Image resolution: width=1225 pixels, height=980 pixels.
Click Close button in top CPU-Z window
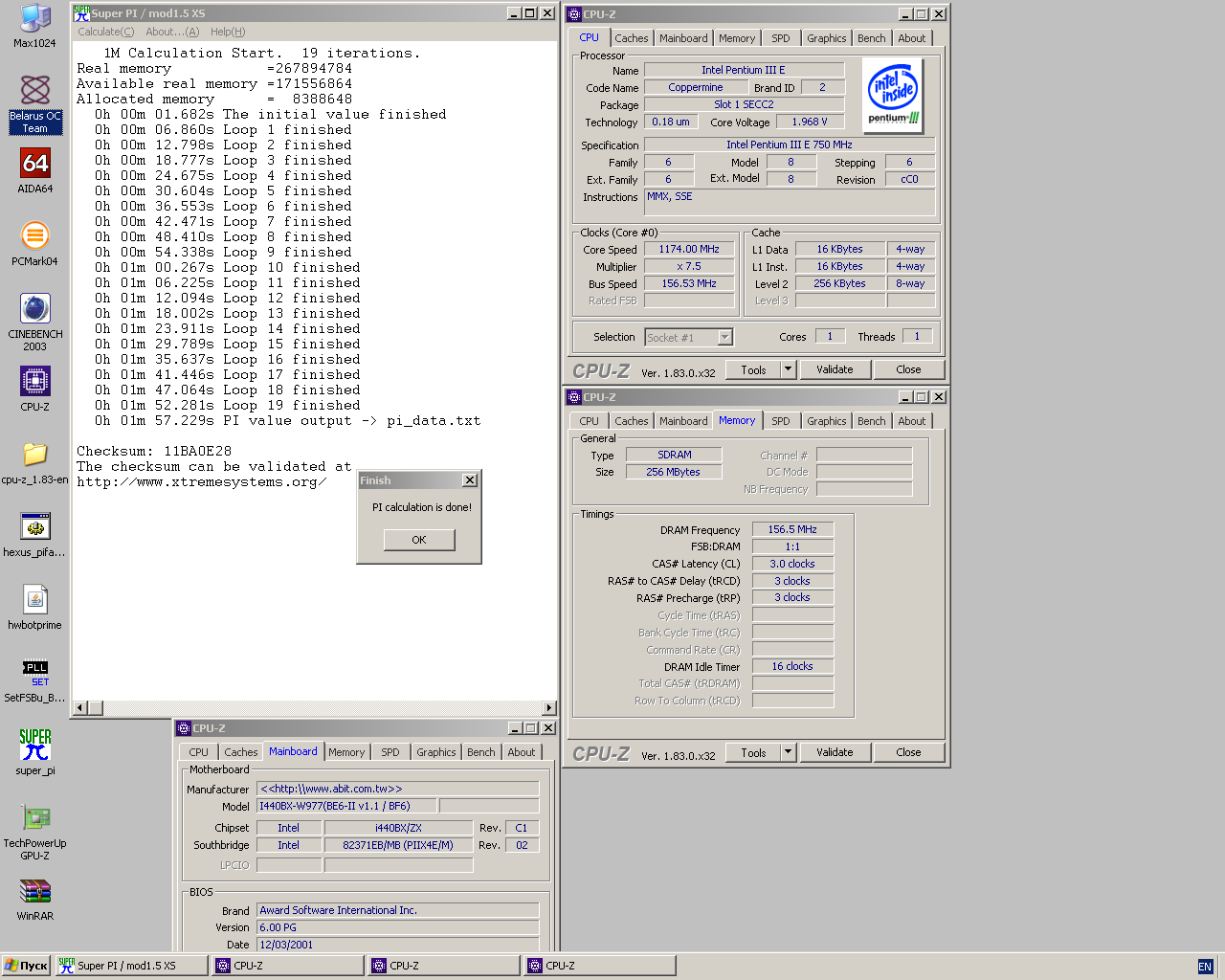908,369
